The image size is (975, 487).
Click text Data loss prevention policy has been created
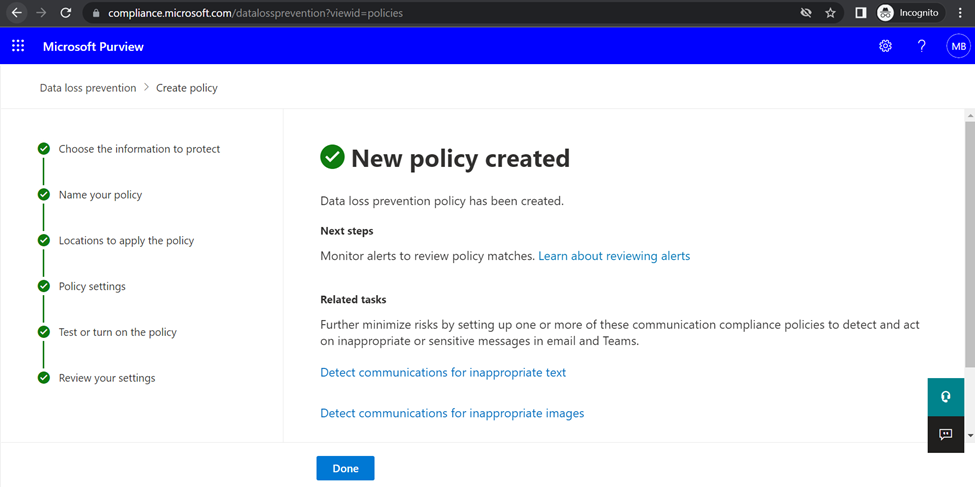[442, 201]
